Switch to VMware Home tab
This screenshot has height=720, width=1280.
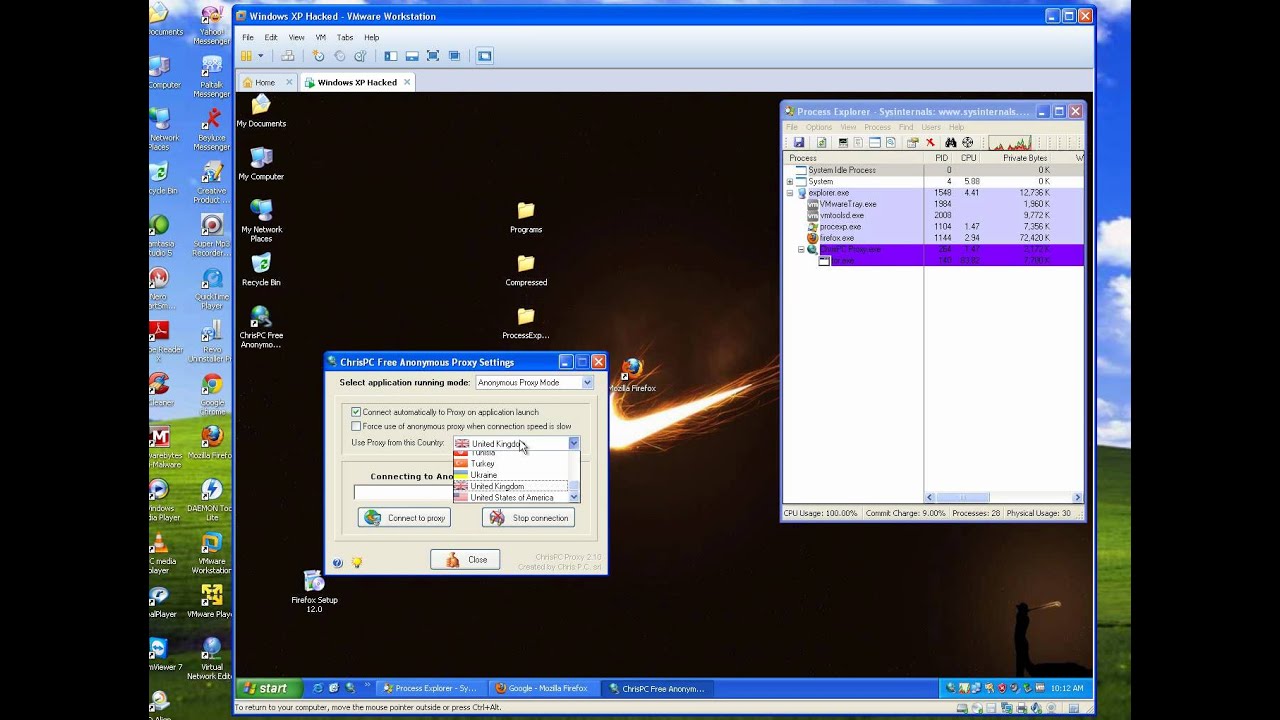[264, 82]
